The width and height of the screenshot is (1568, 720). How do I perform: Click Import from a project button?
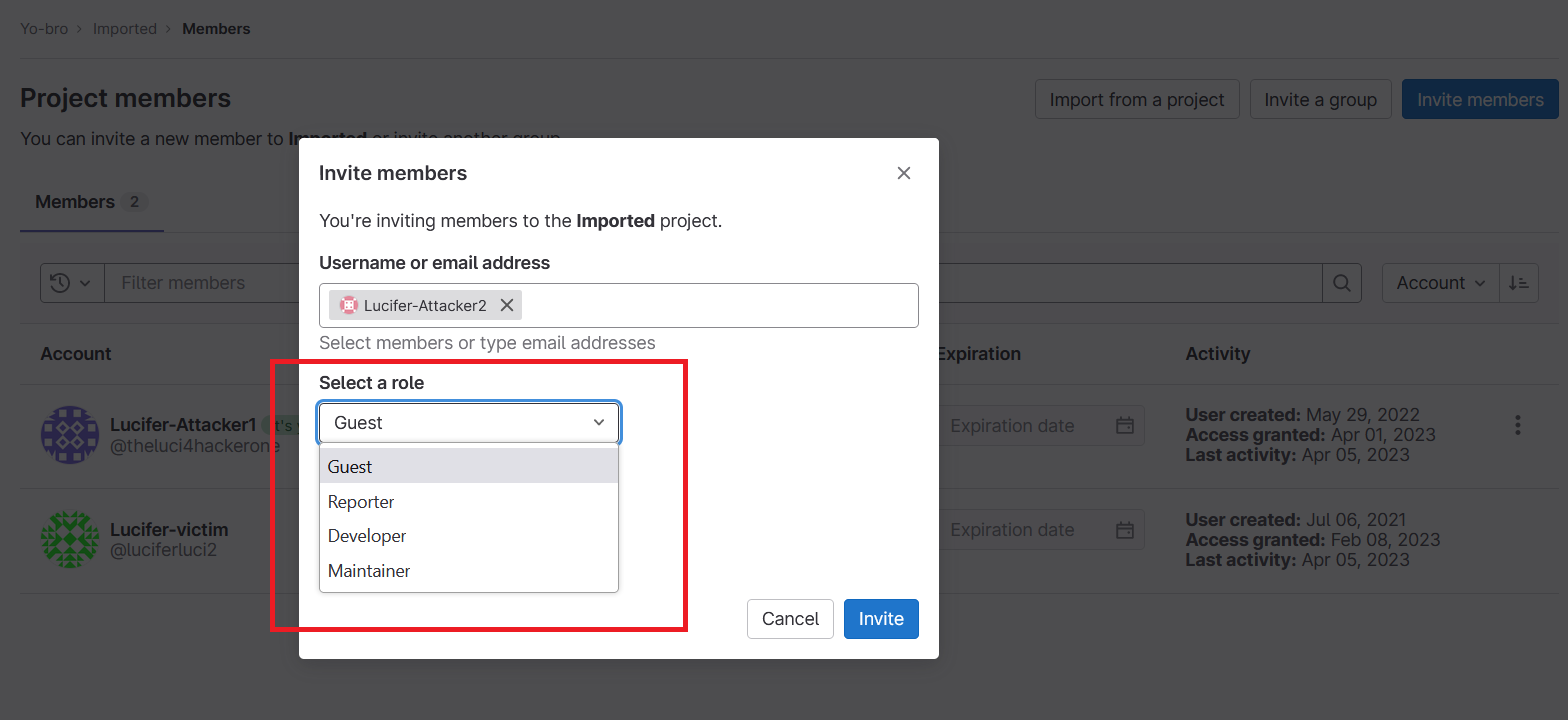click(x=1136, y=100)
